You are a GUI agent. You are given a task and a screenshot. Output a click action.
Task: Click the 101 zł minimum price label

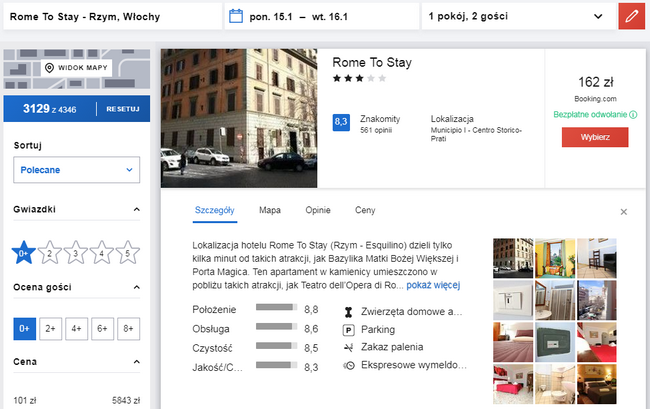click(x=25, y=401)
